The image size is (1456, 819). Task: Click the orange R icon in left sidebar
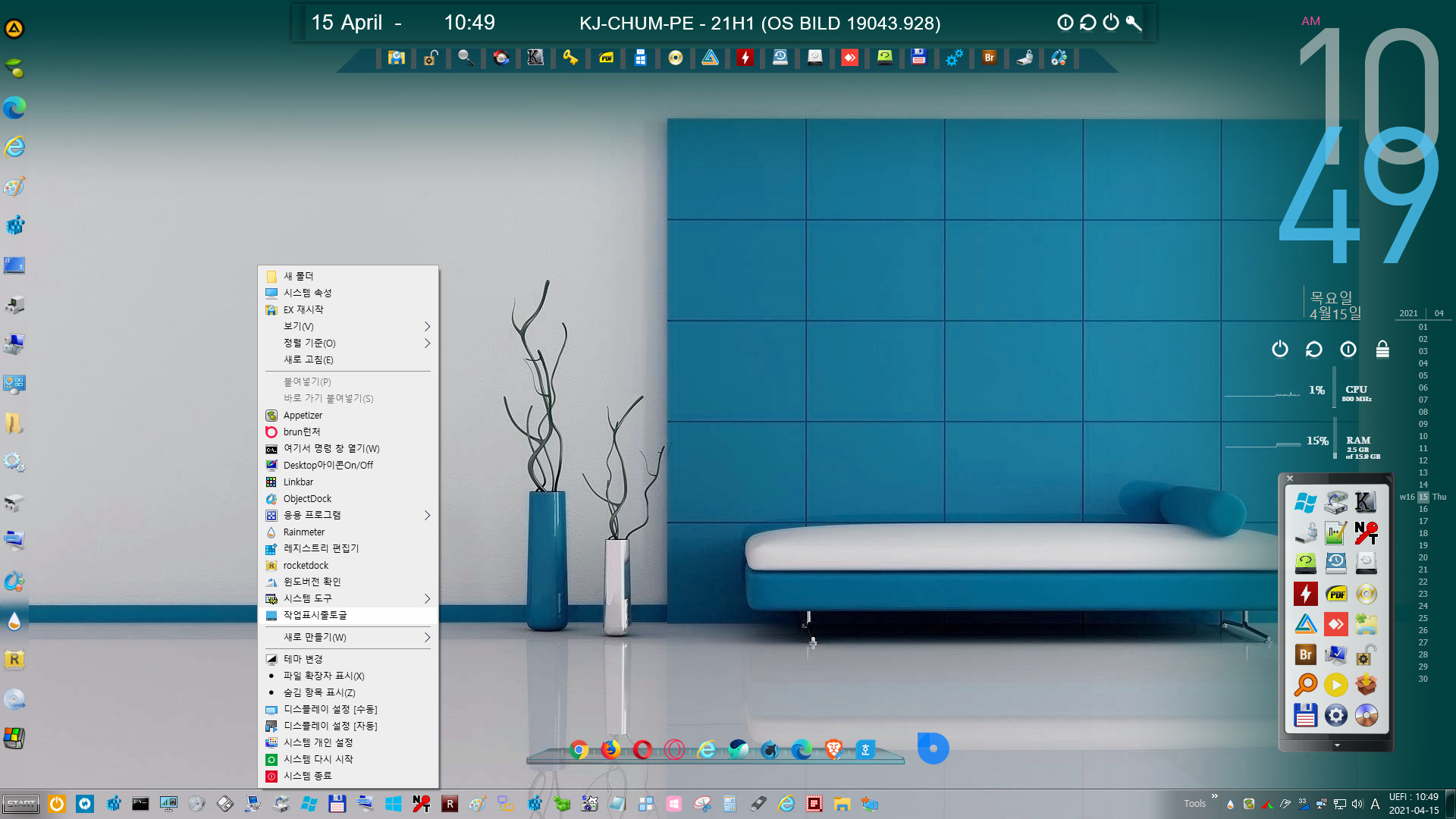coord(14,660)
